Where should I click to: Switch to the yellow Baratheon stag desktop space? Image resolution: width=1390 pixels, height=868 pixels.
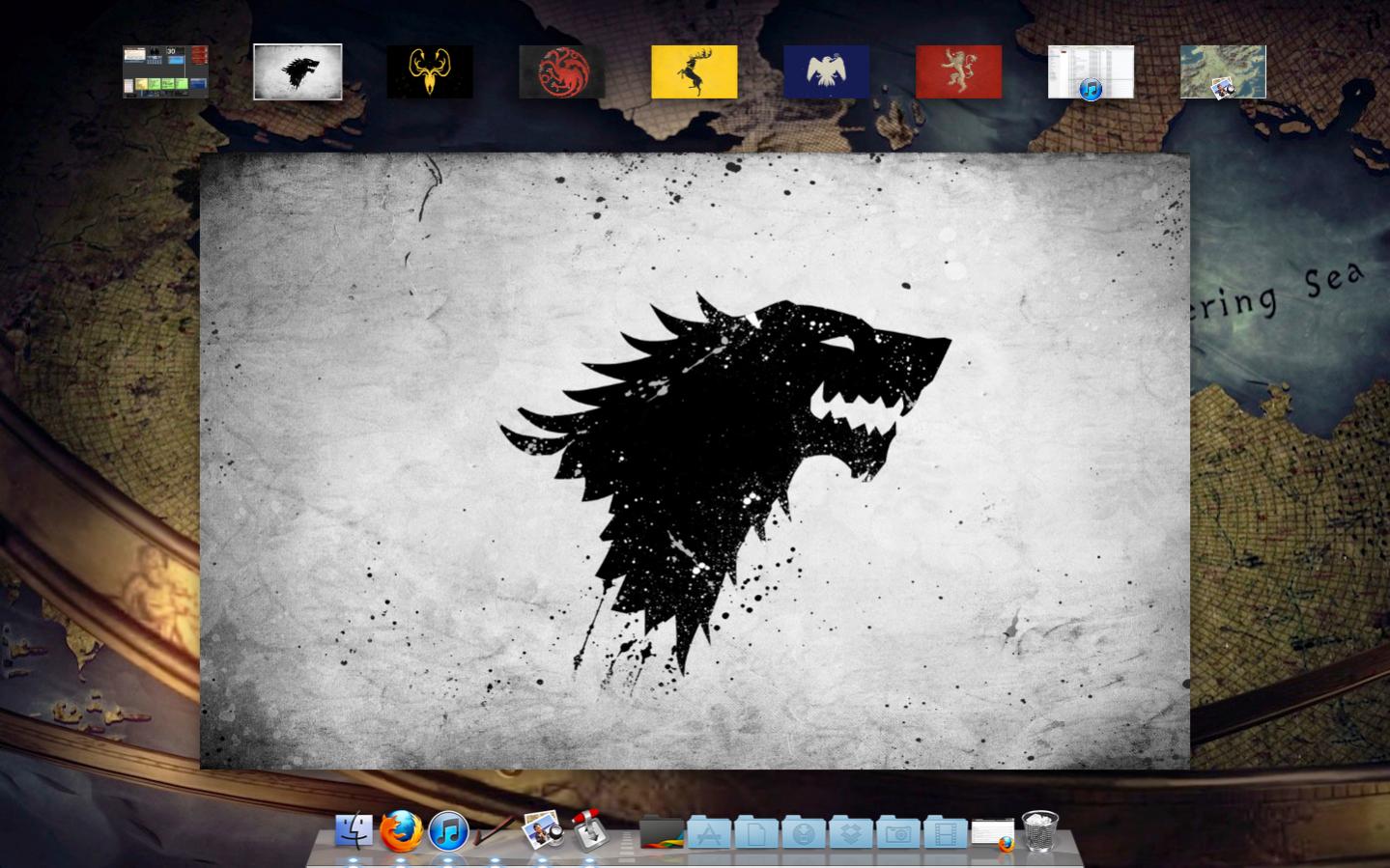tap(695, 71)
